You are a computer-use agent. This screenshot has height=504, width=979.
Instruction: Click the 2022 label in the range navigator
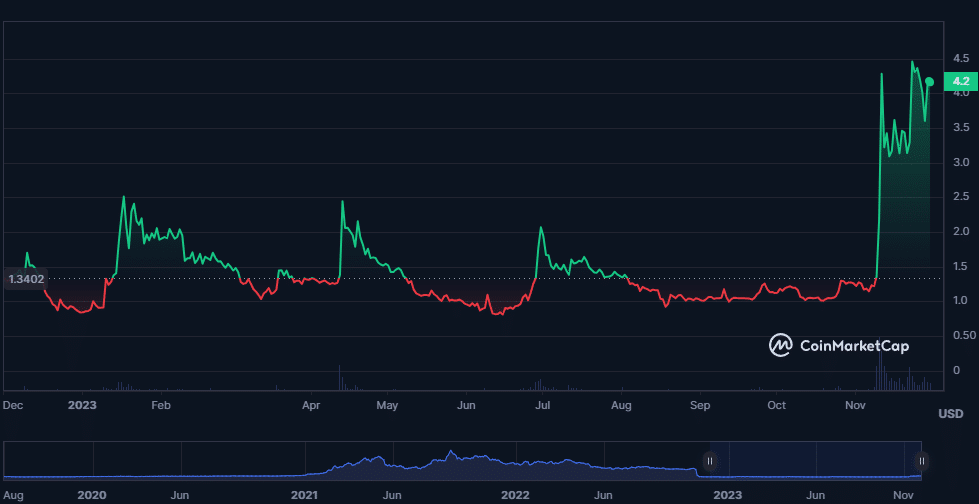[x=515, y=495]
